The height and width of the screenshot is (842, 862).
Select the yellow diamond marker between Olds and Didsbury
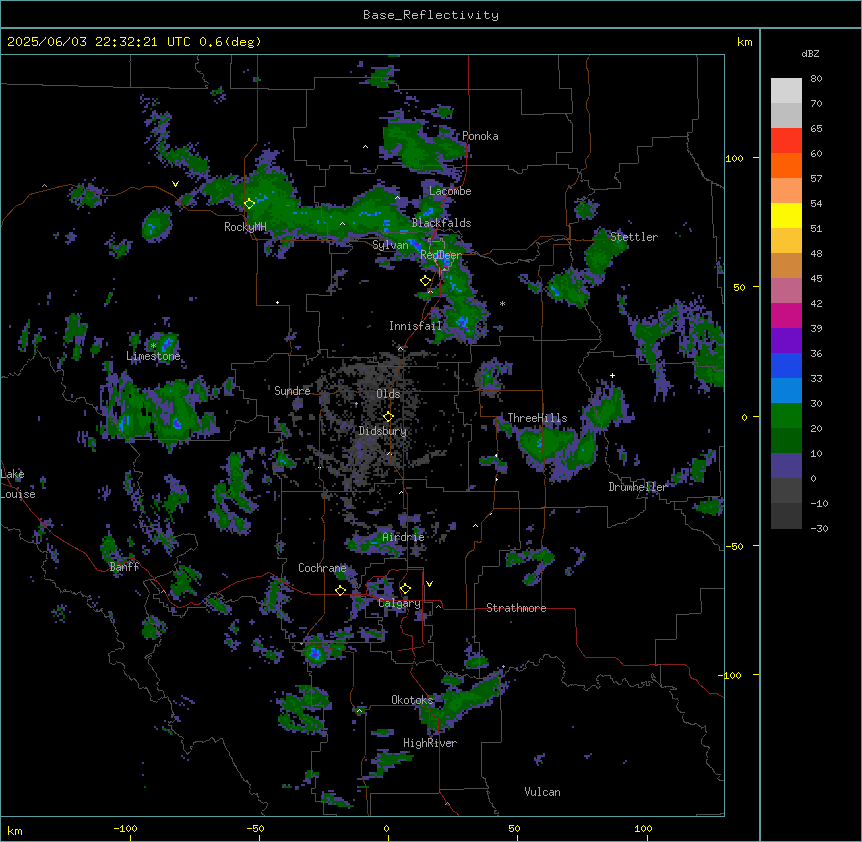click(388, 416)
